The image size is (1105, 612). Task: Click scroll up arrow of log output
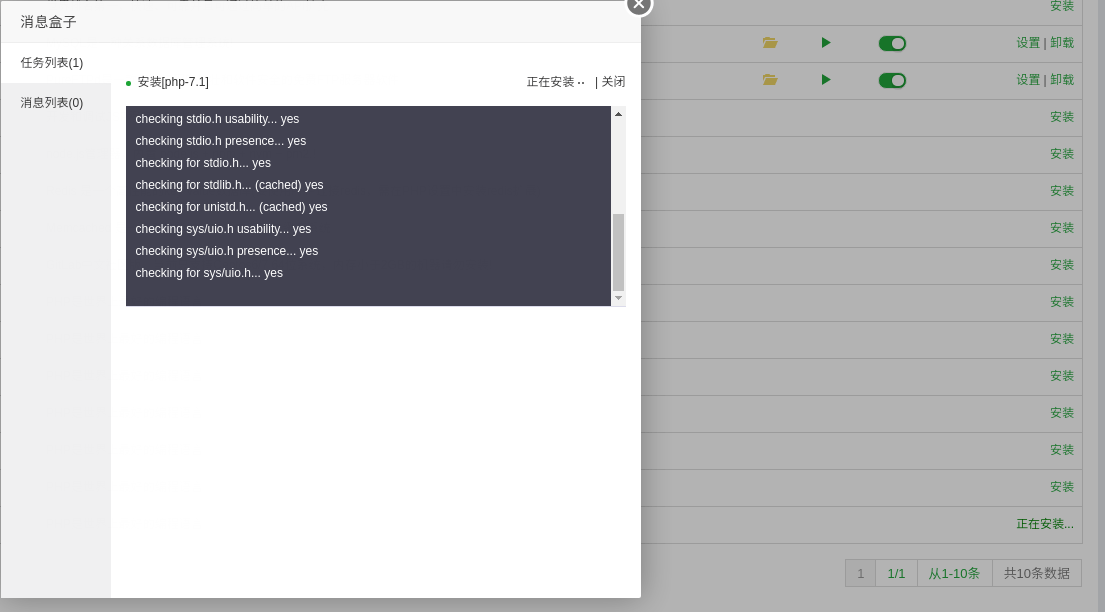click(618, 114)
